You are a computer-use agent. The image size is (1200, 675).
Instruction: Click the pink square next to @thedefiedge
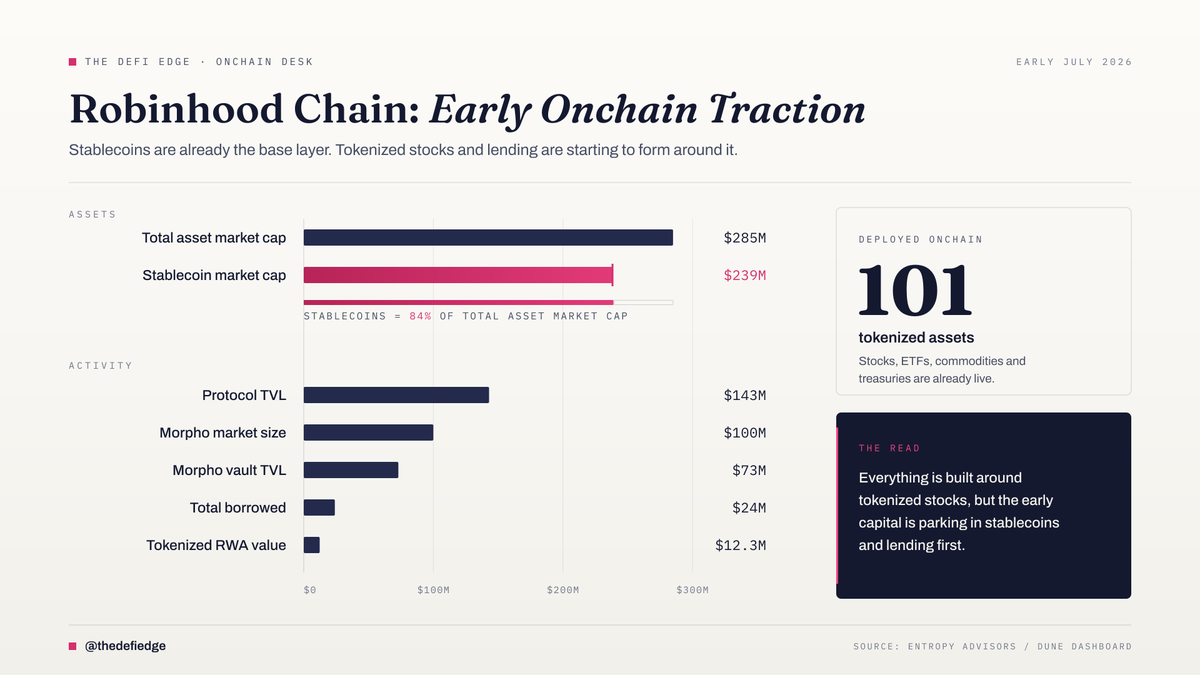[73, 646]
